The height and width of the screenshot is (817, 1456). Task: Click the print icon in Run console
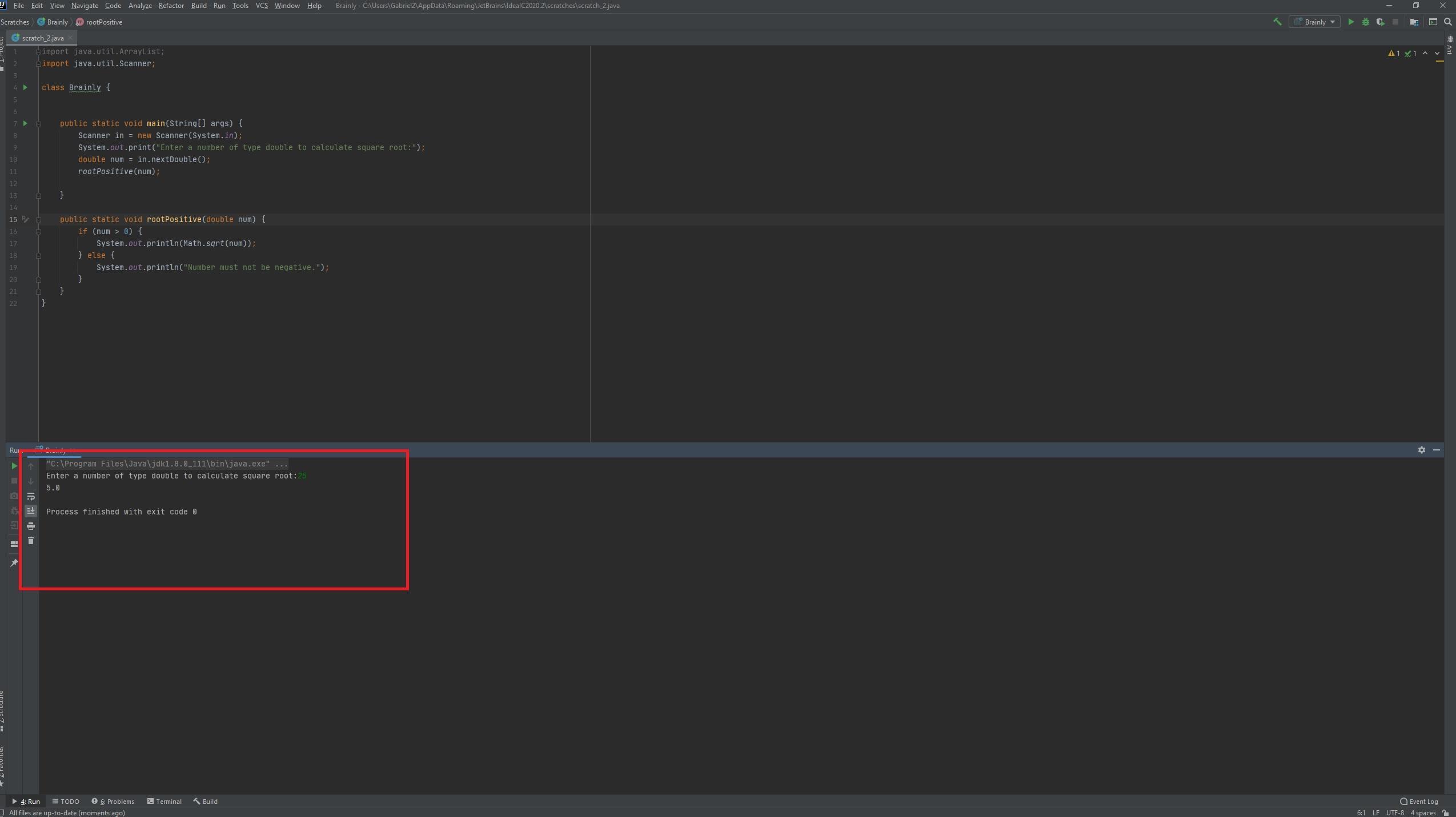31,526
